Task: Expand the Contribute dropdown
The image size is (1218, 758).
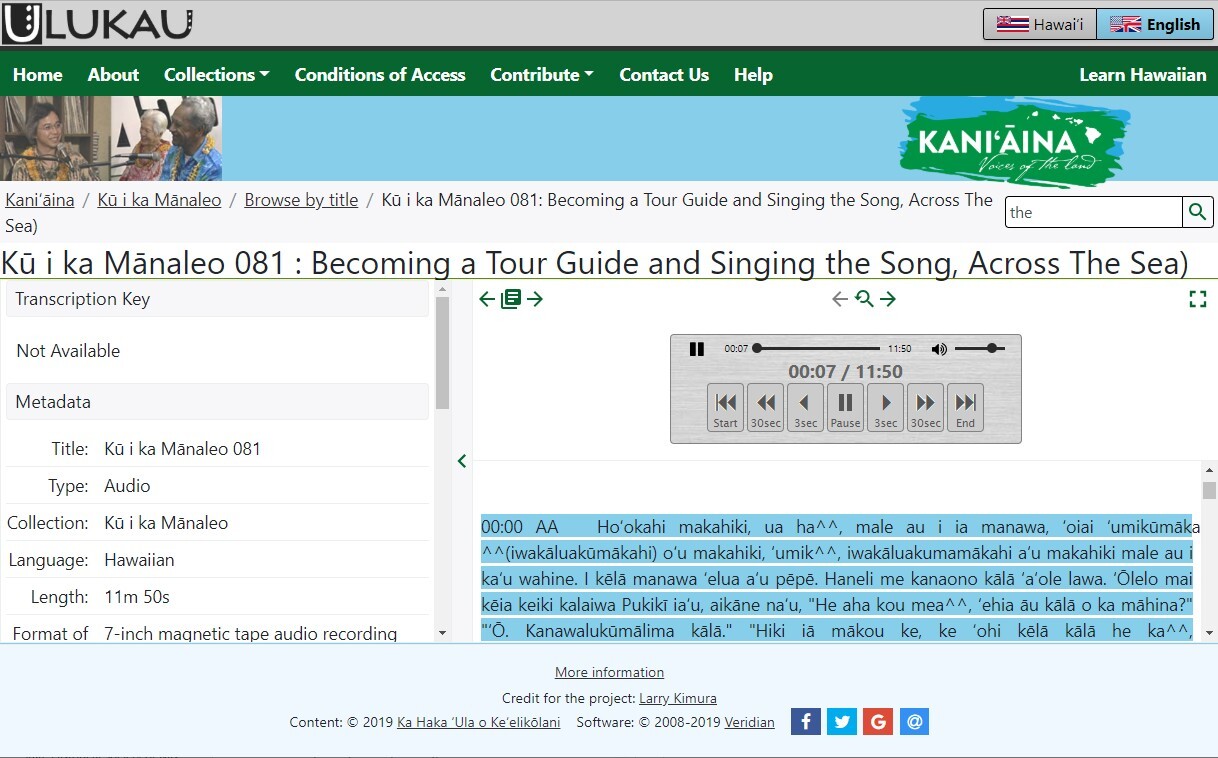Action: (x=541, y=74)
